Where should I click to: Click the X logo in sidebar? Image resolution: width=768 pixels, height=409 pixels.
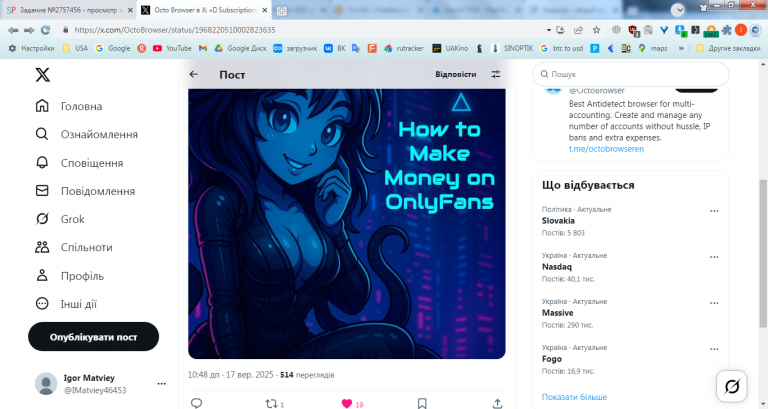point(43,74)
